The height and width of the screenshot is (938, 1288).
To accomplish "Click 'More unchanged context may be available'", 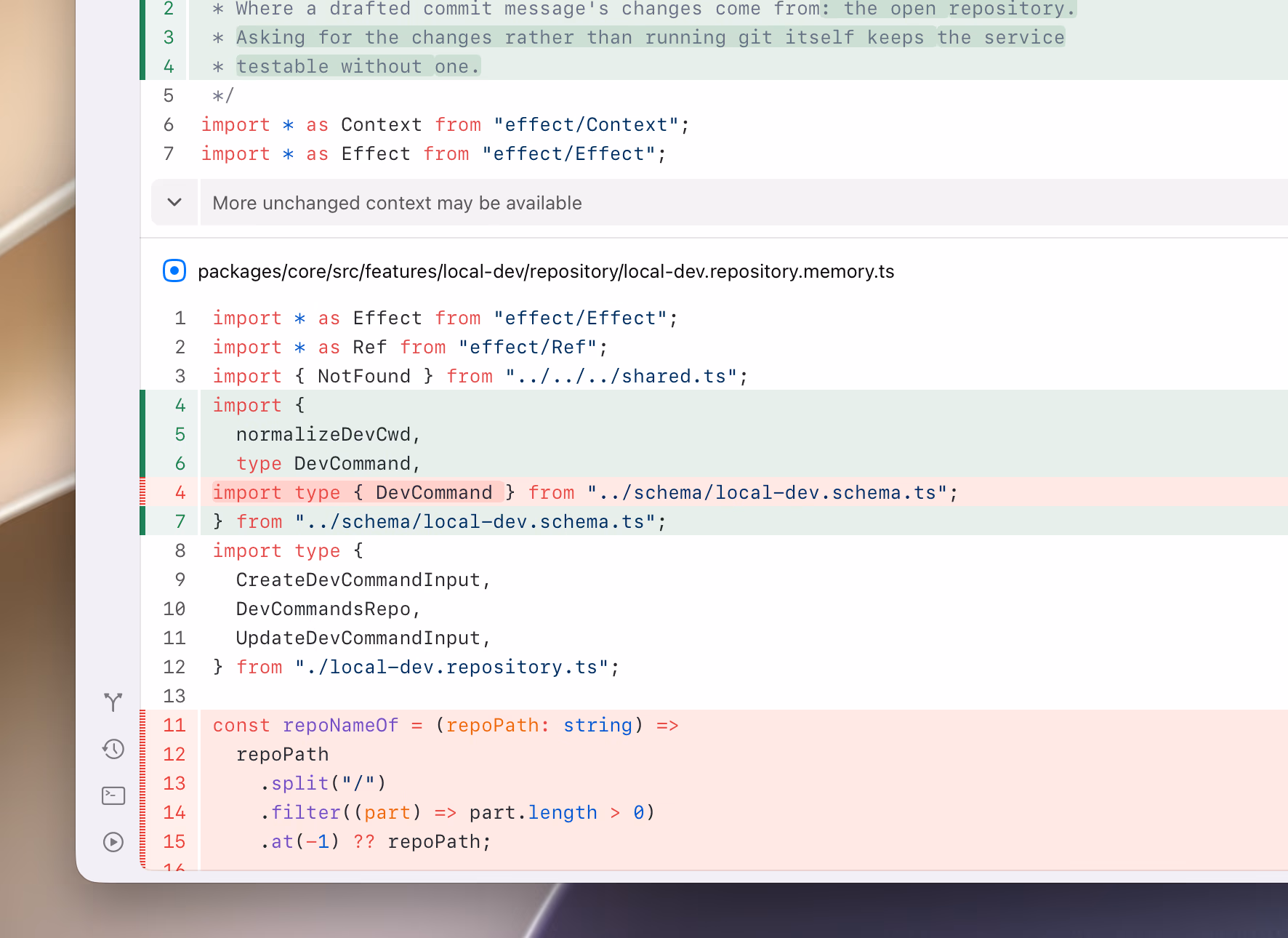I will pyautogui.click(x=397, y=203).
